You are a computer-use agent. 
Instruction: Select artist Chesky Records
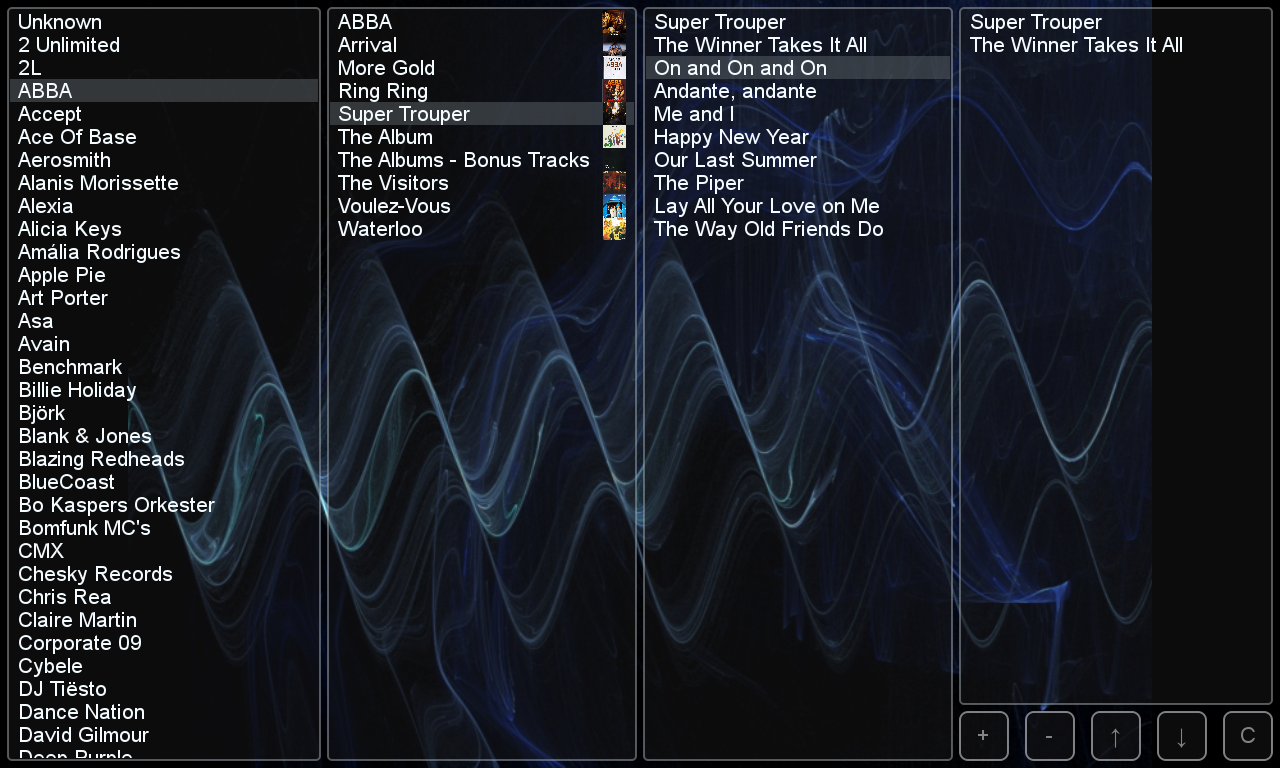164,574
